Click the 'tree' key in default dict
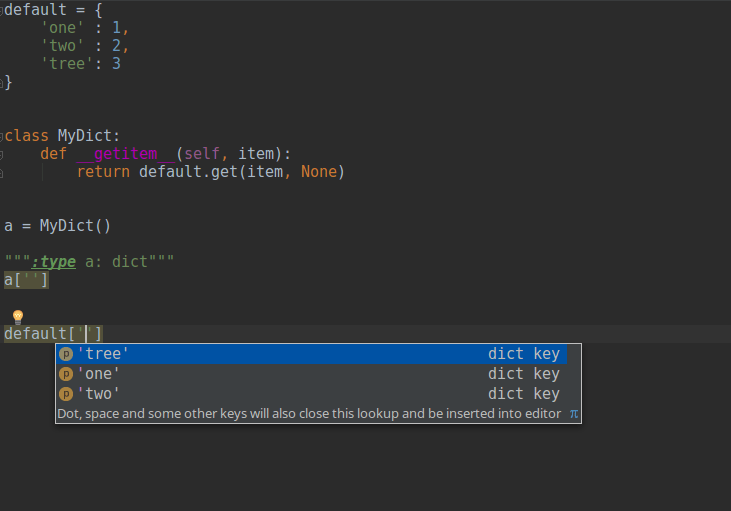Image resolution: width=731 pixels, height=511 pixels. tap(62, 64)
